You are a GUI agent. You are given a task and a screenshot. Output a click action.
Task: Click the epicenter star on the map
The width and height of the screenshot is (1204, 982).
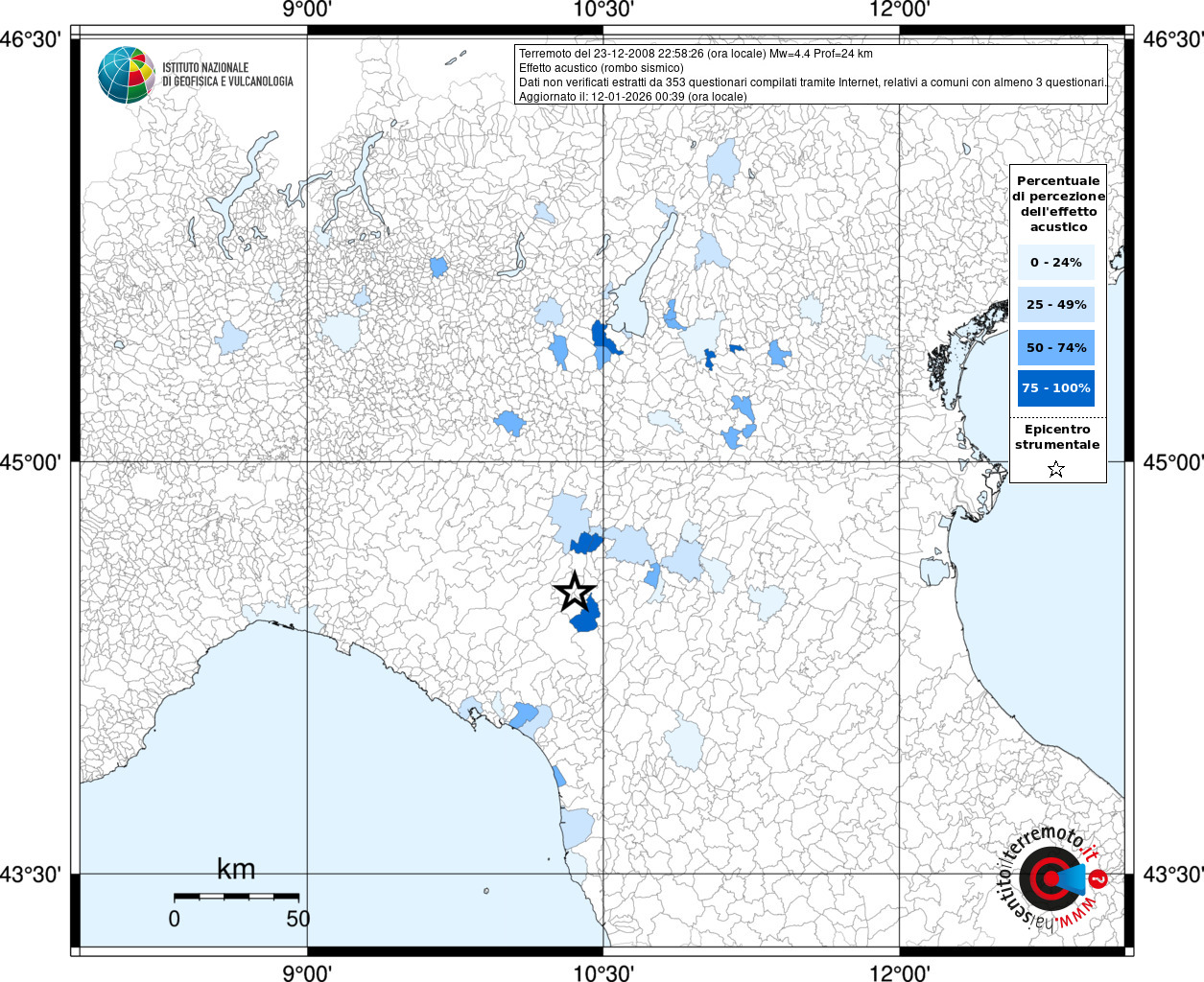coord(575,592)
